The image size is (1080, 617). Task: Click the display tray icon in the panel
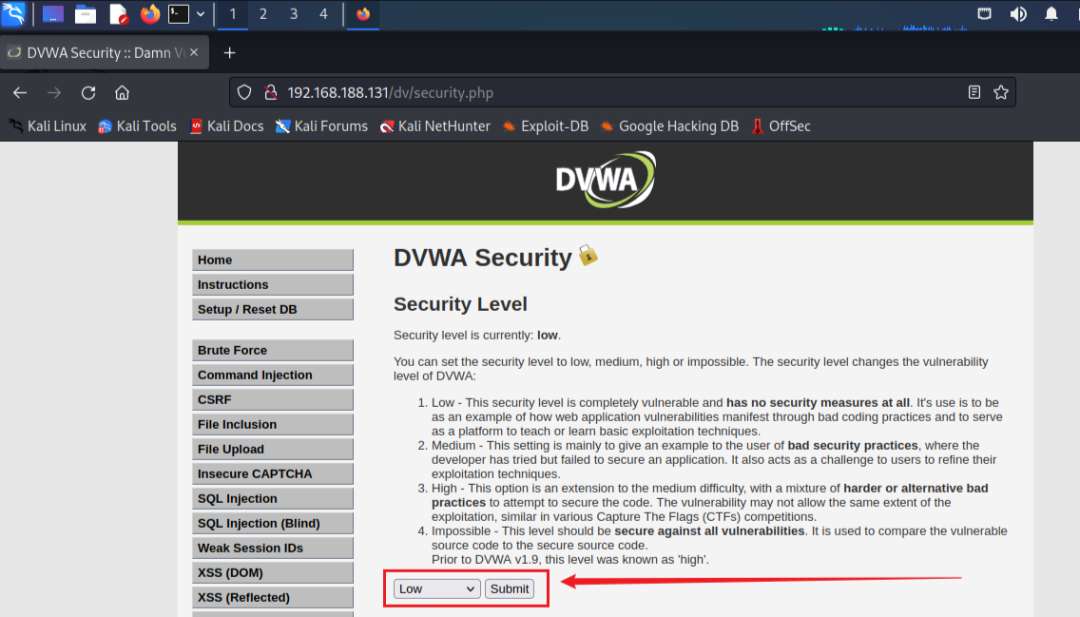[984, 14]
